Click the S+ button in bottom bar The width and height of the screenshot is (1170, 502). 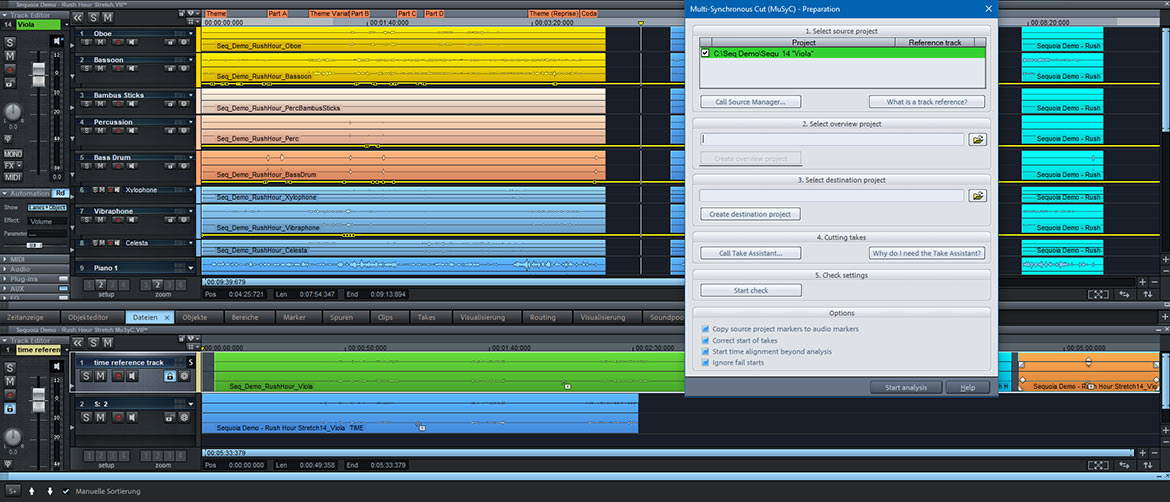click(x=12, y=491)
